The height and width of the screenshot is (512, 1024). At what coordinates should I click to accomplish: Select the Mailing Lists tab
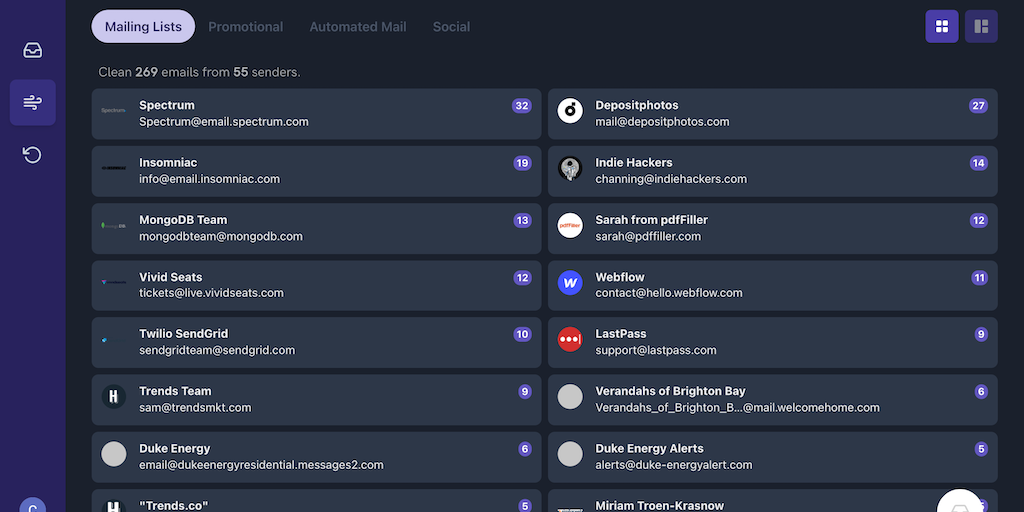pos(143,27)
